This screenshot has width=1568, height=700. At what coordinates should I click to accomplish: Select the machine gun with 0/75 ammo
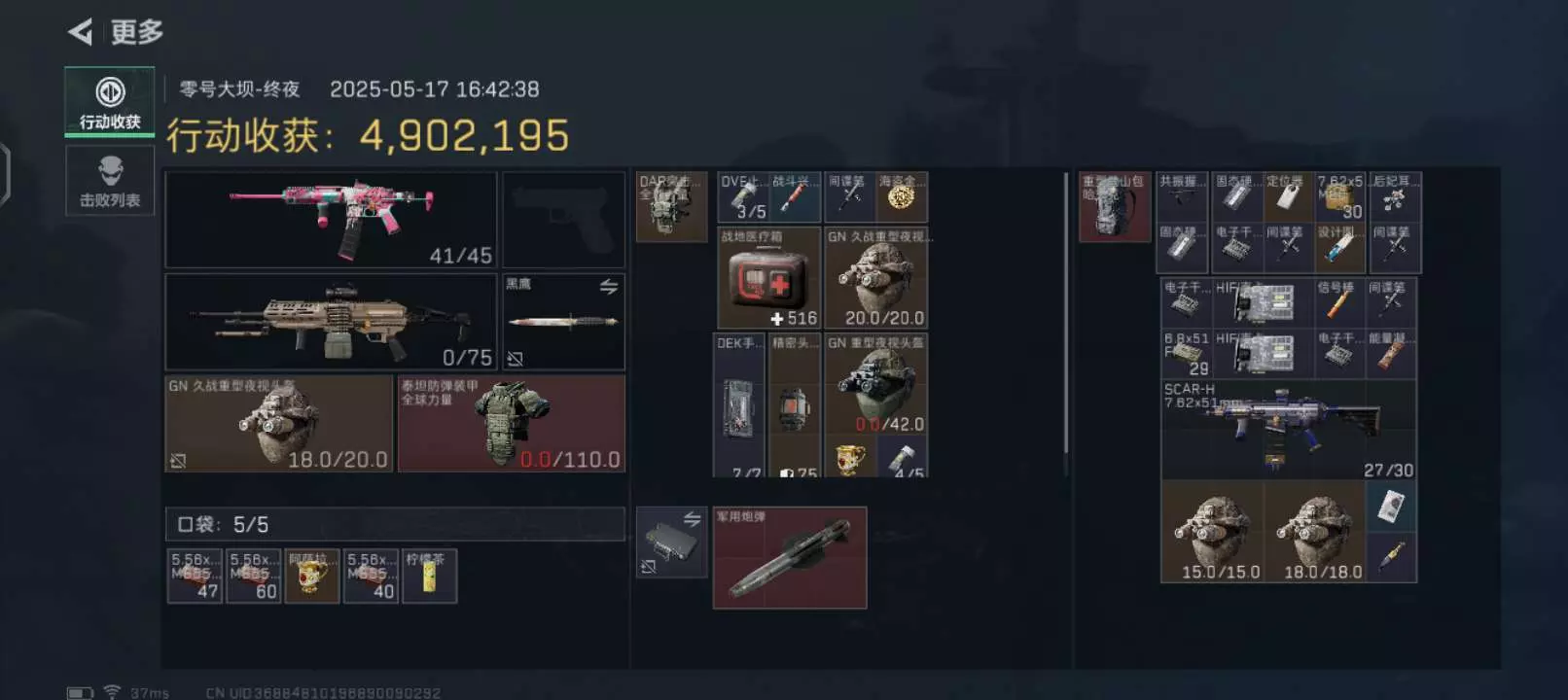331,322
